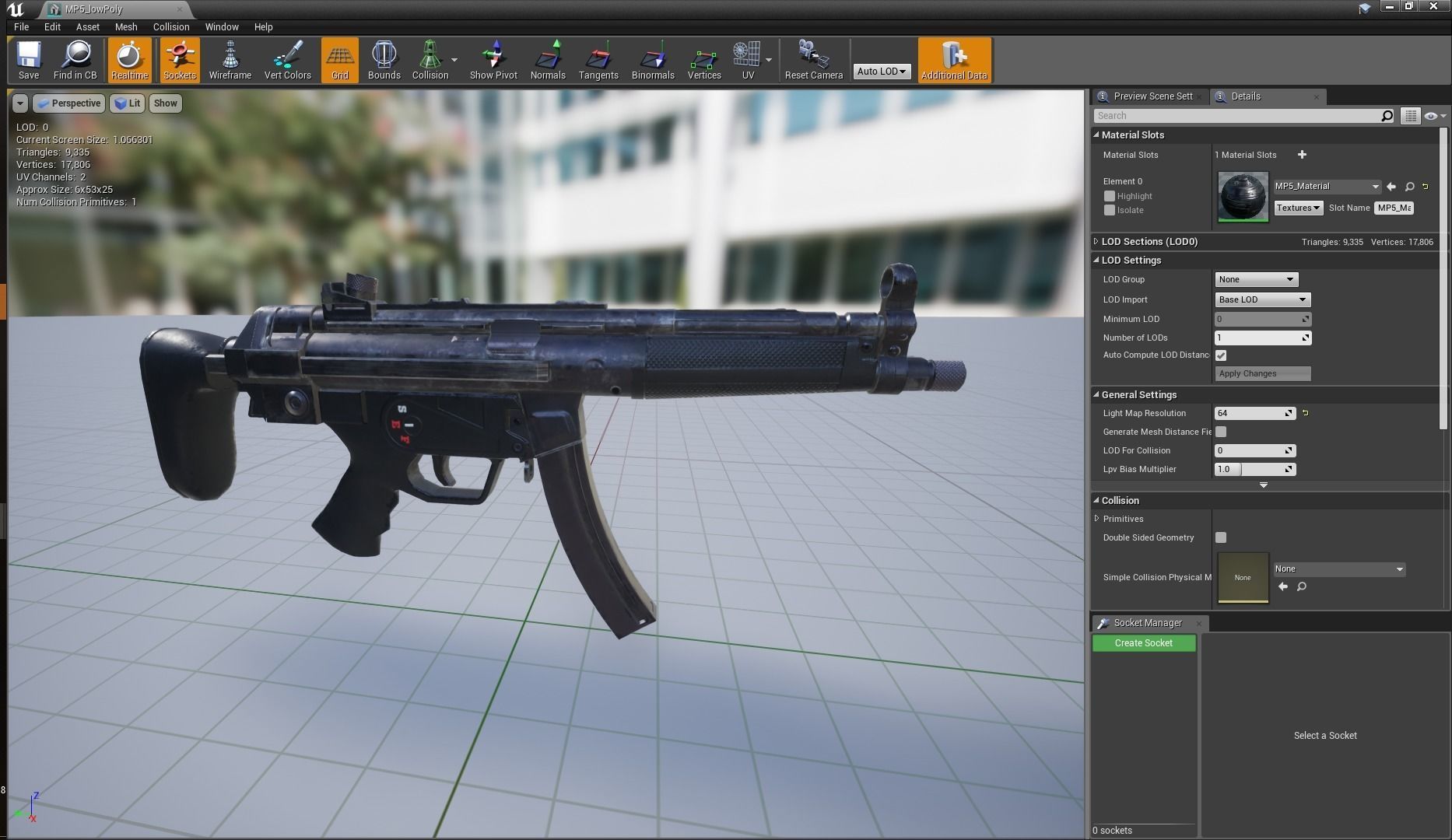Open the File menu

22,26
